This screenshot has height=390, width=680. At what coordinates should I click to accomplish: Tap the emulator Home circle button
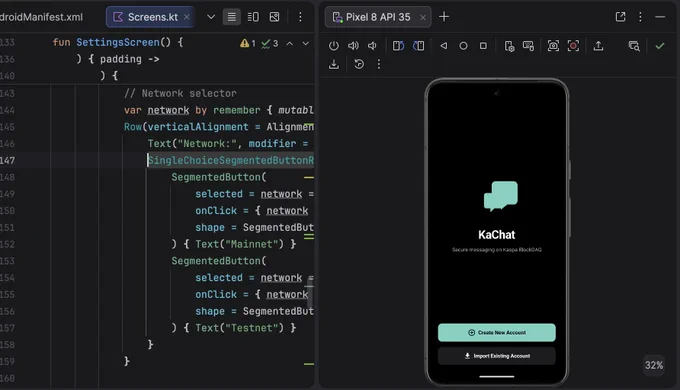tap(463, 46)
